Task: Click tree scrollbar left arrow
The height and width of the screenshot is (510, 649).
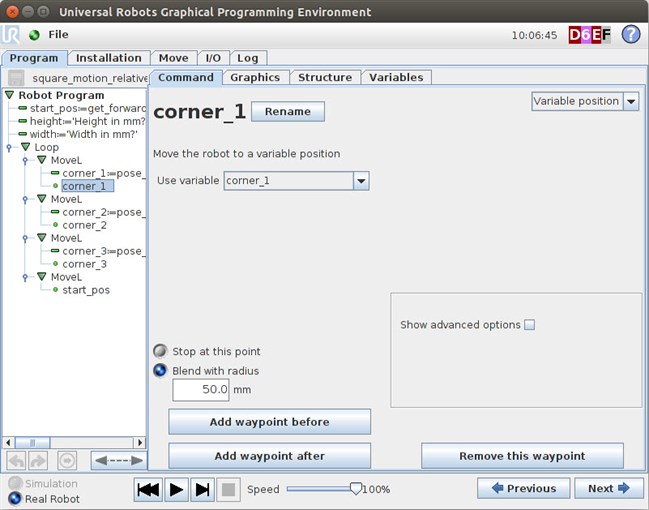Action: click(x=8, y=443)
